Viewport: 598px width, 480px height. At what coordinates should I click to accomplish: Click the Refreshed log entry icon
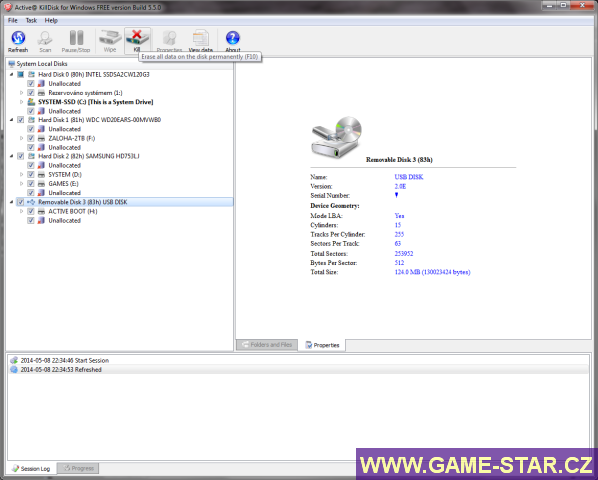click(x=14, y=369)
